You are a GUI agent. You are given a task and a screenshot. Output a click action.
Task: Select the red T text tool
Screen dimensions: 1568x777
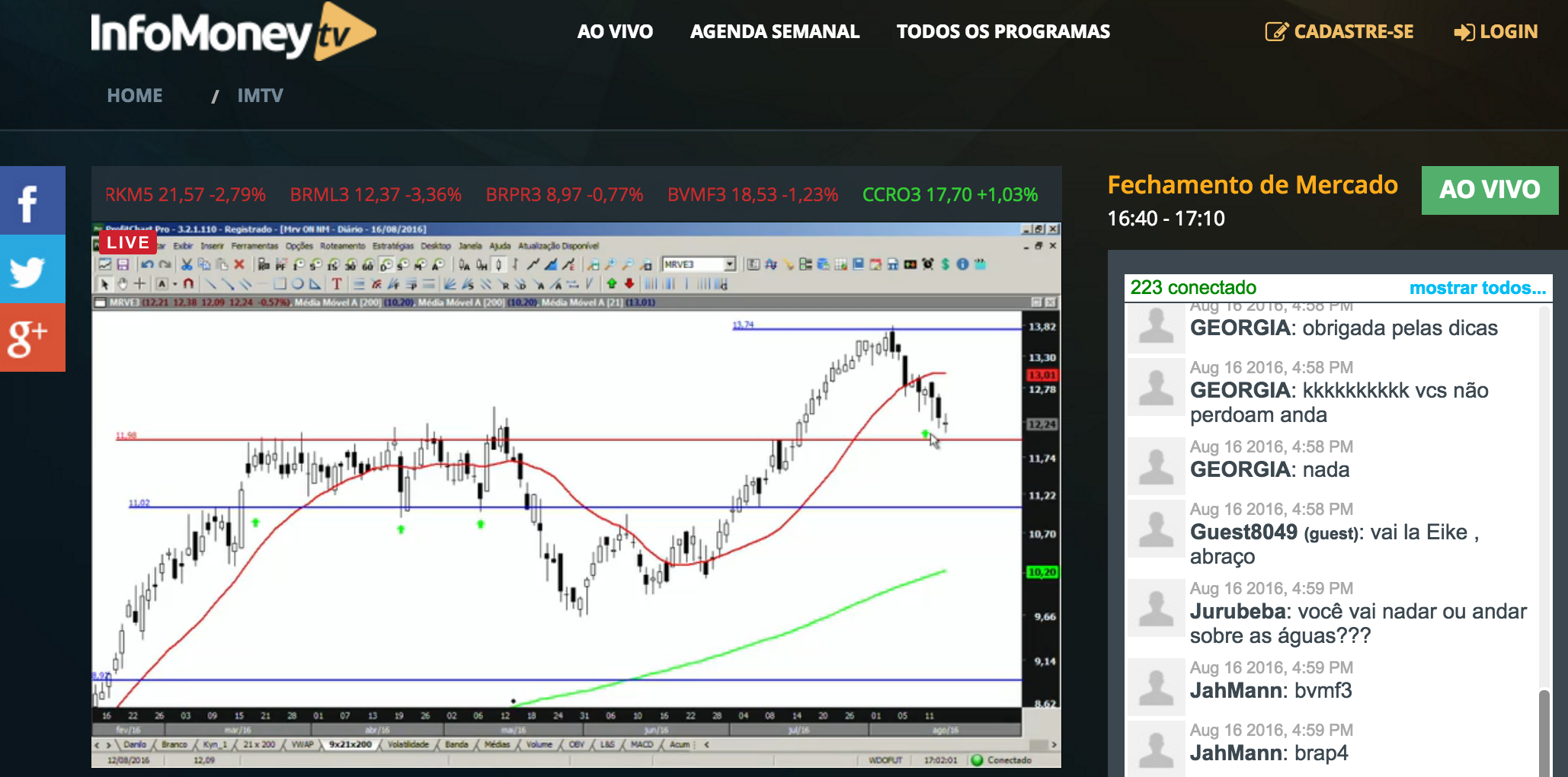[x=337, y=284]
